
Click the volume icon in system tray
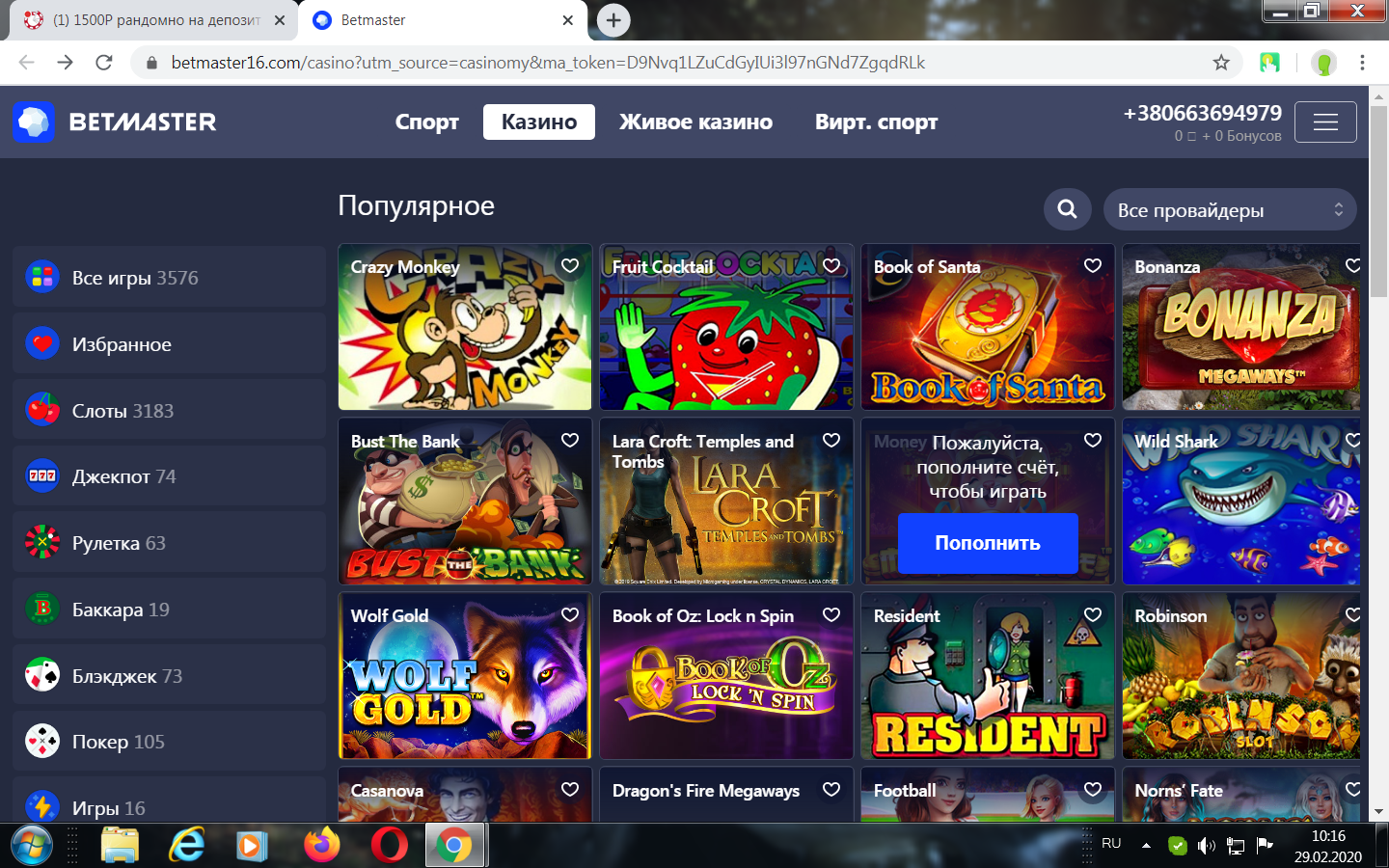tap(1206, 846)
